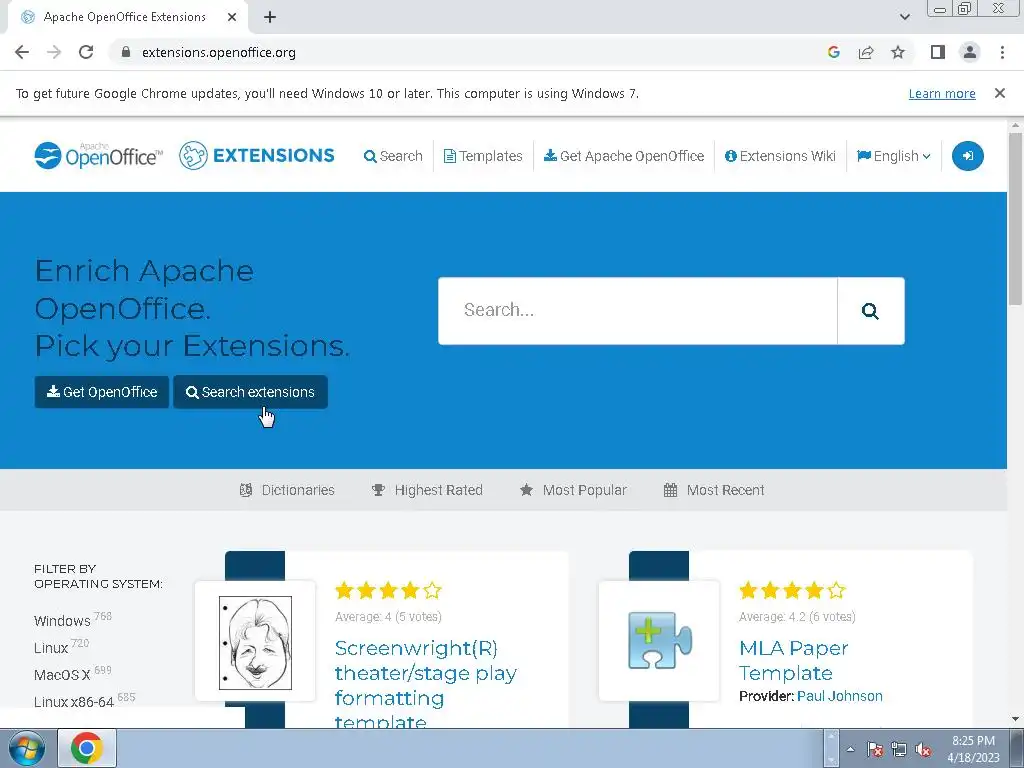Bookmark this page with the star
The height and width of the screenshot is (768, 1024).
898,52
